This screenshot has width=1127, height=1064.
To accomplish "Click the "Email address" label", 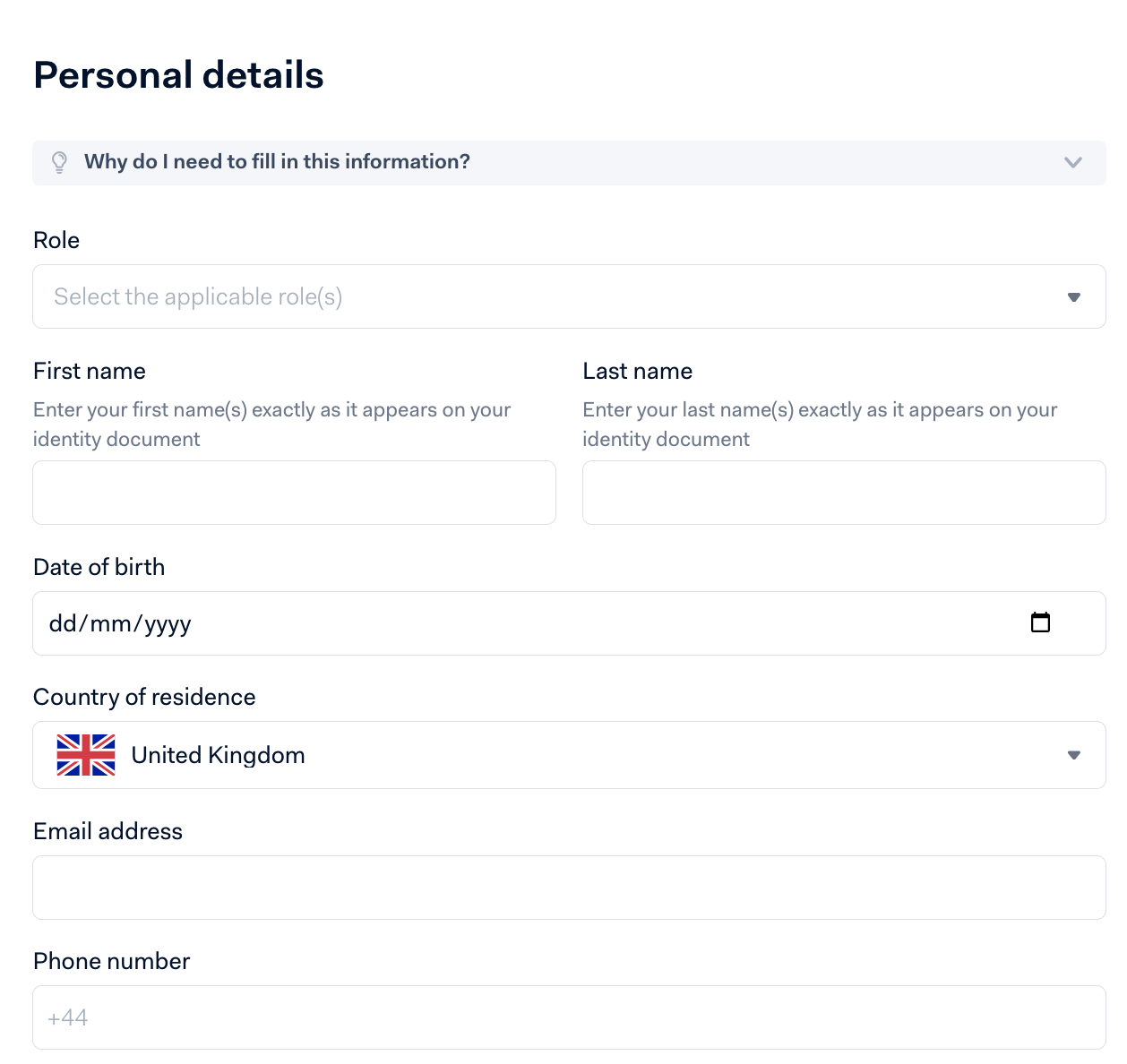I will click(108, 831).
